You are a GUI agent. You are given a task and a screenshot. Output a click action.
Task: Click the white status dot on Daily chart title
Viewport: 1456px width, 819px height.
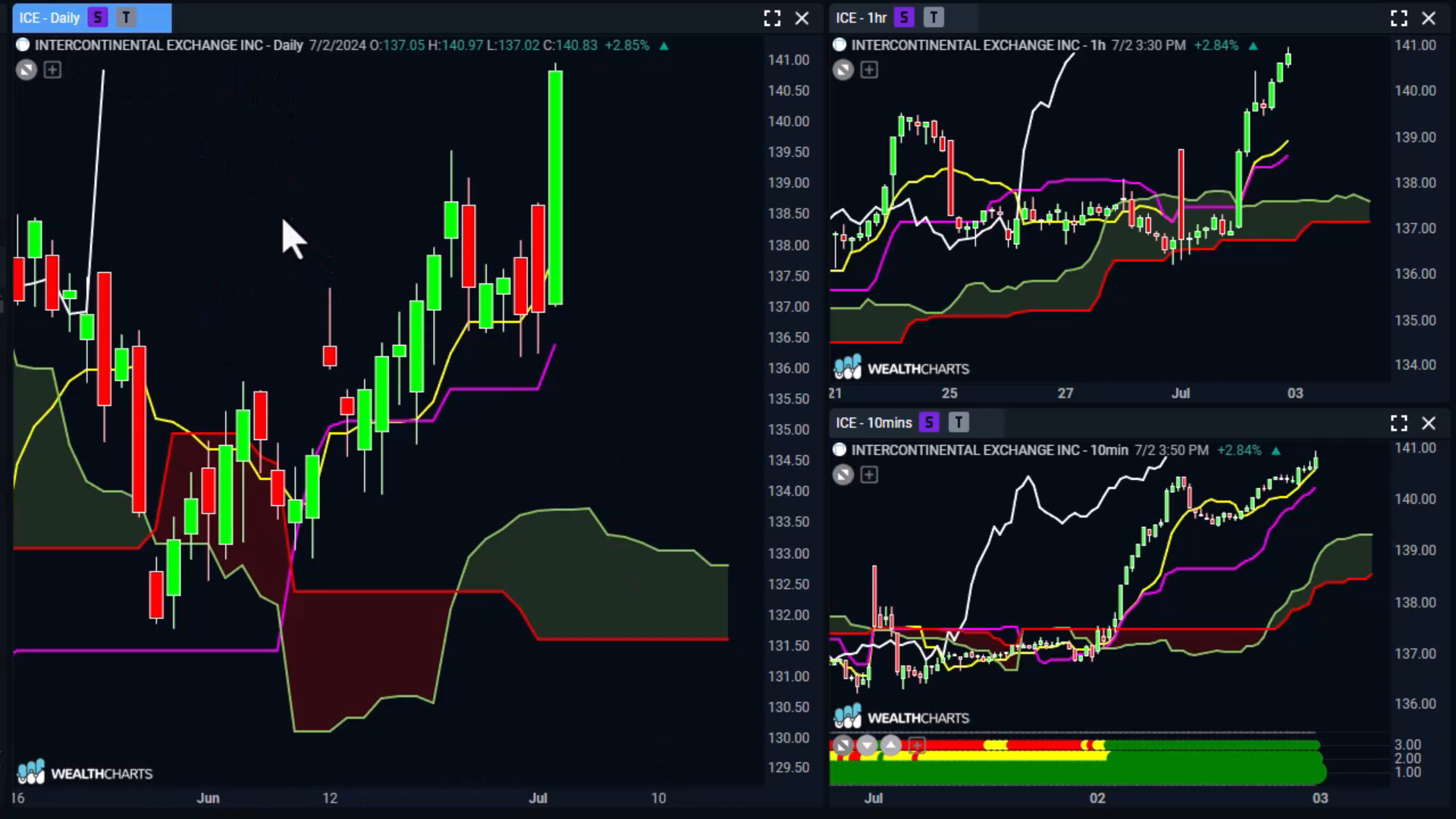pos(23,45)
